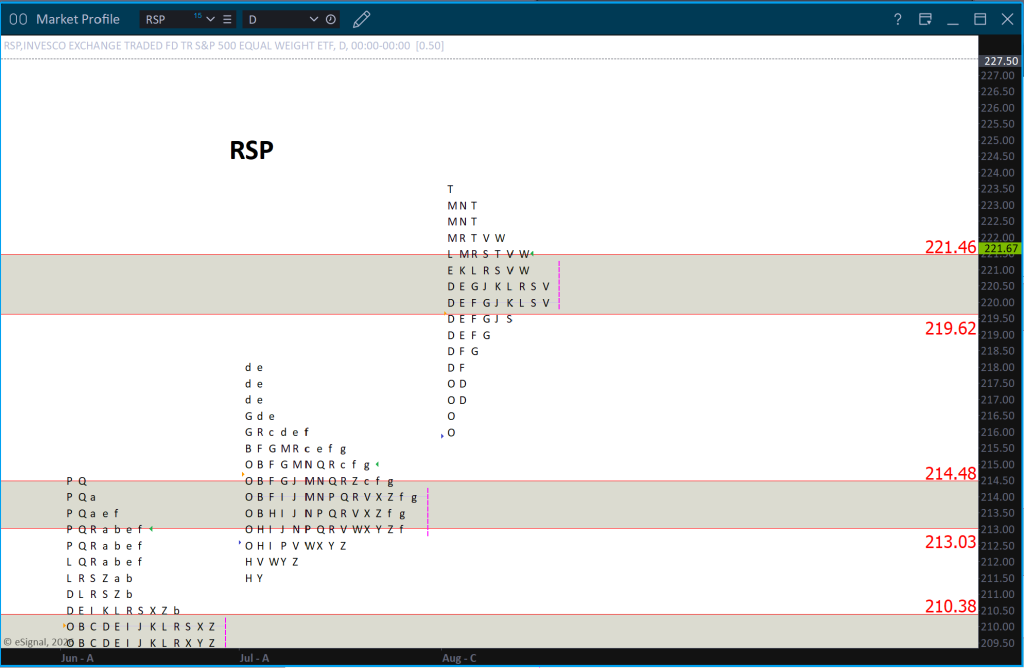Screen dimensions: 1024x668
Task: Click the 225.00 price axis label
Action: (997, 140)
